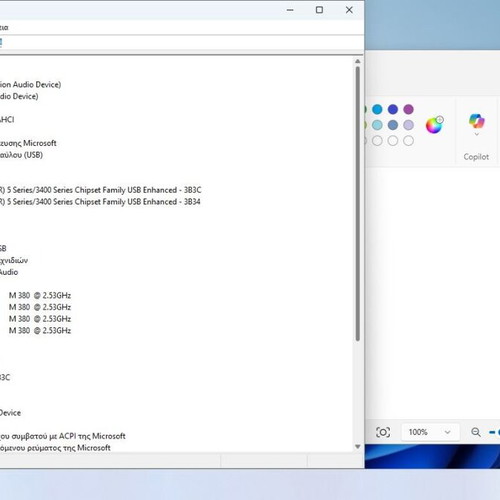Choose the lavender color swatch
This screenshot has width=500, height=500.
point(408,125)
